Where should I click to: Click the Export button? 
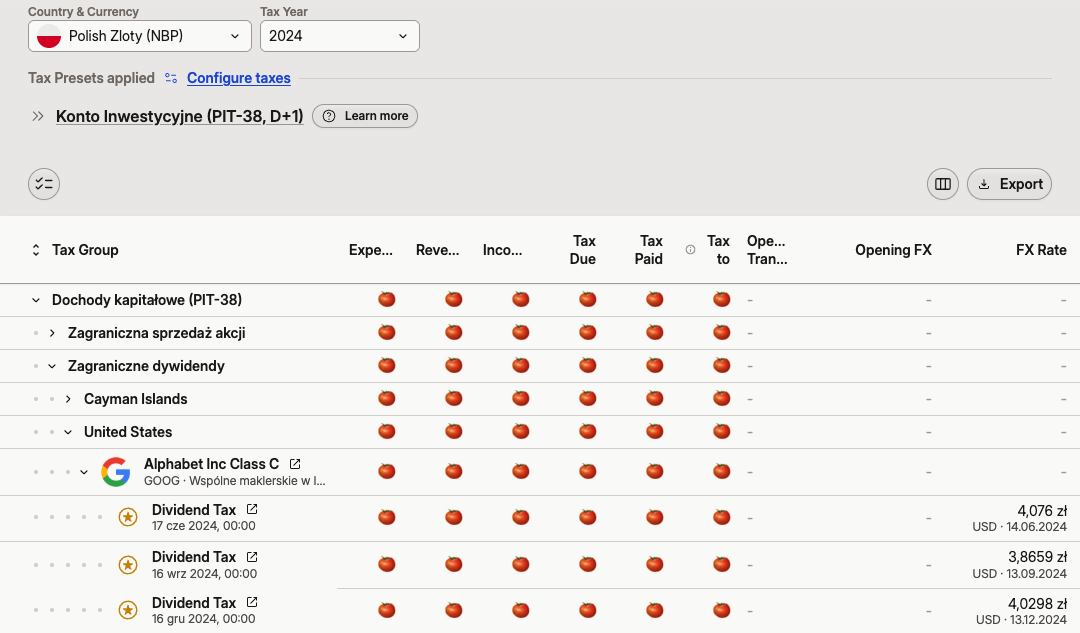point(1009,184)
